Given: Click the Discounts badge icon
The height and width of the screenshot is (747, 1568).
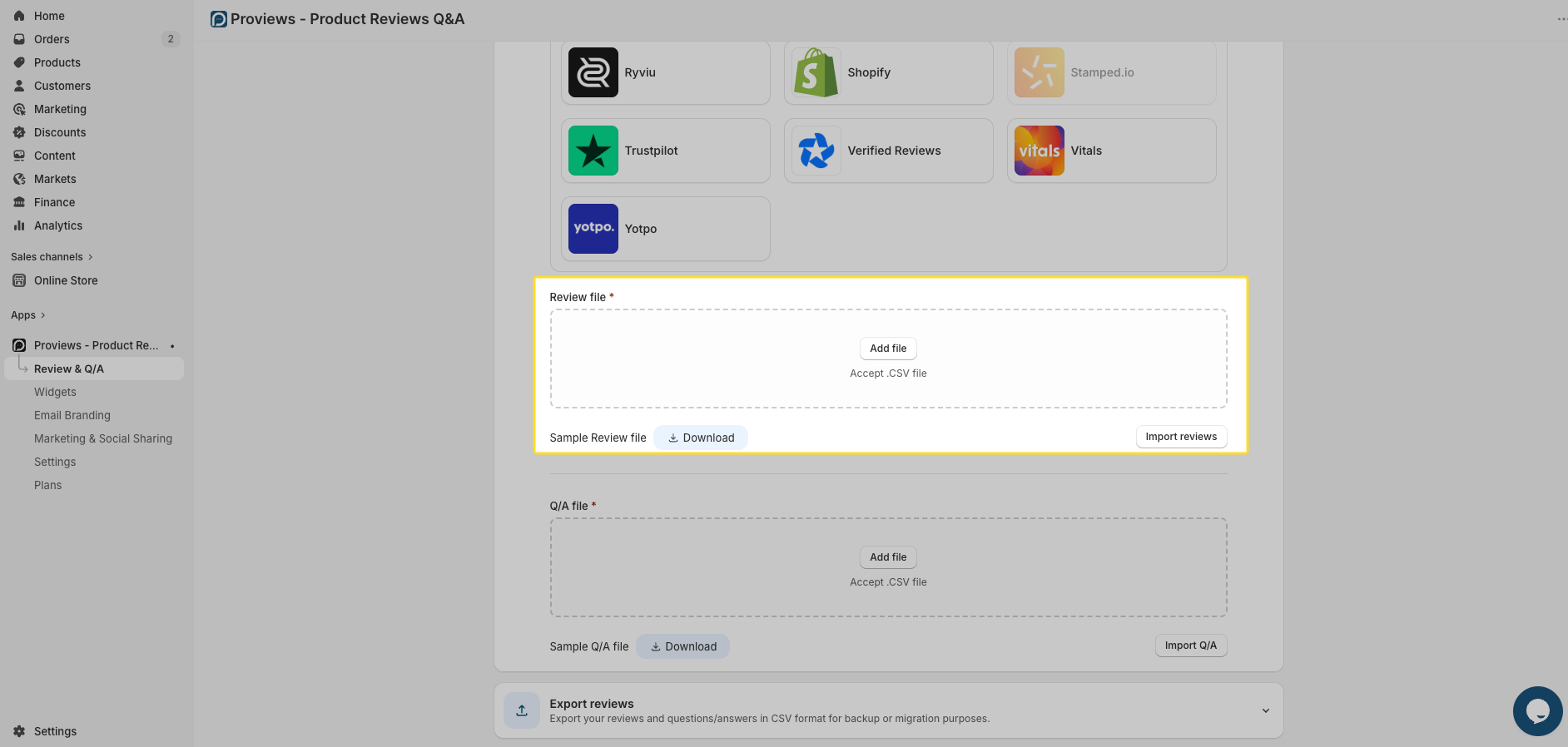Looking at the screenshot, I should [x=19, y=132].
